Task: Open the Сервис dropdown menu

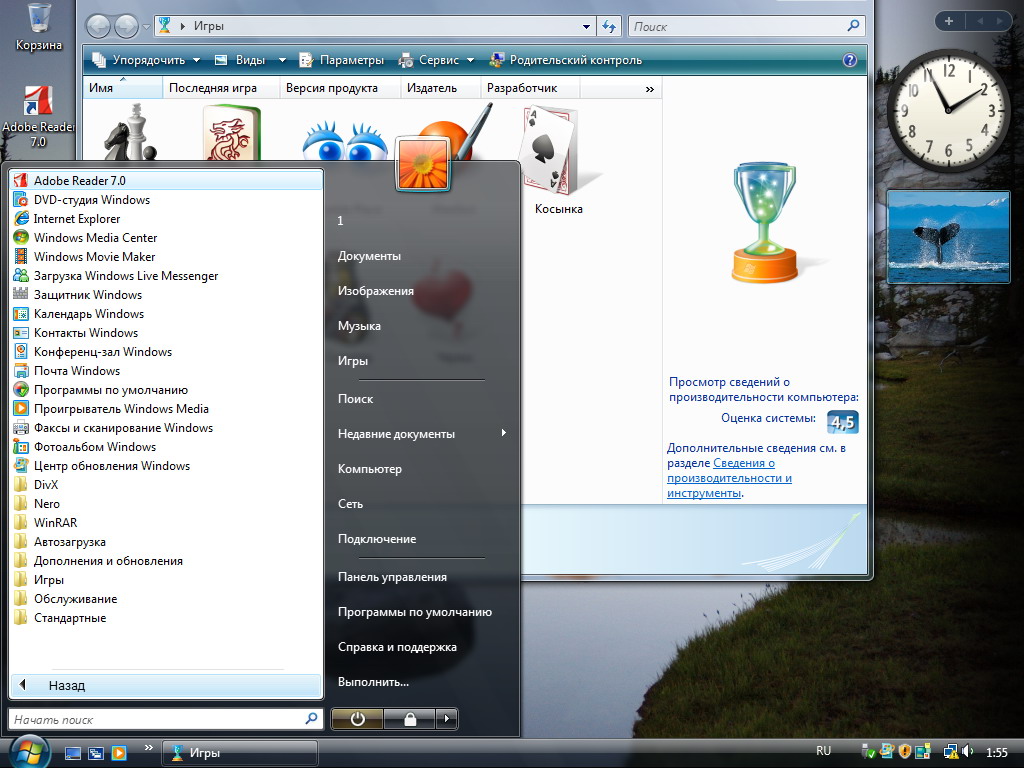Action: (436, 60)
